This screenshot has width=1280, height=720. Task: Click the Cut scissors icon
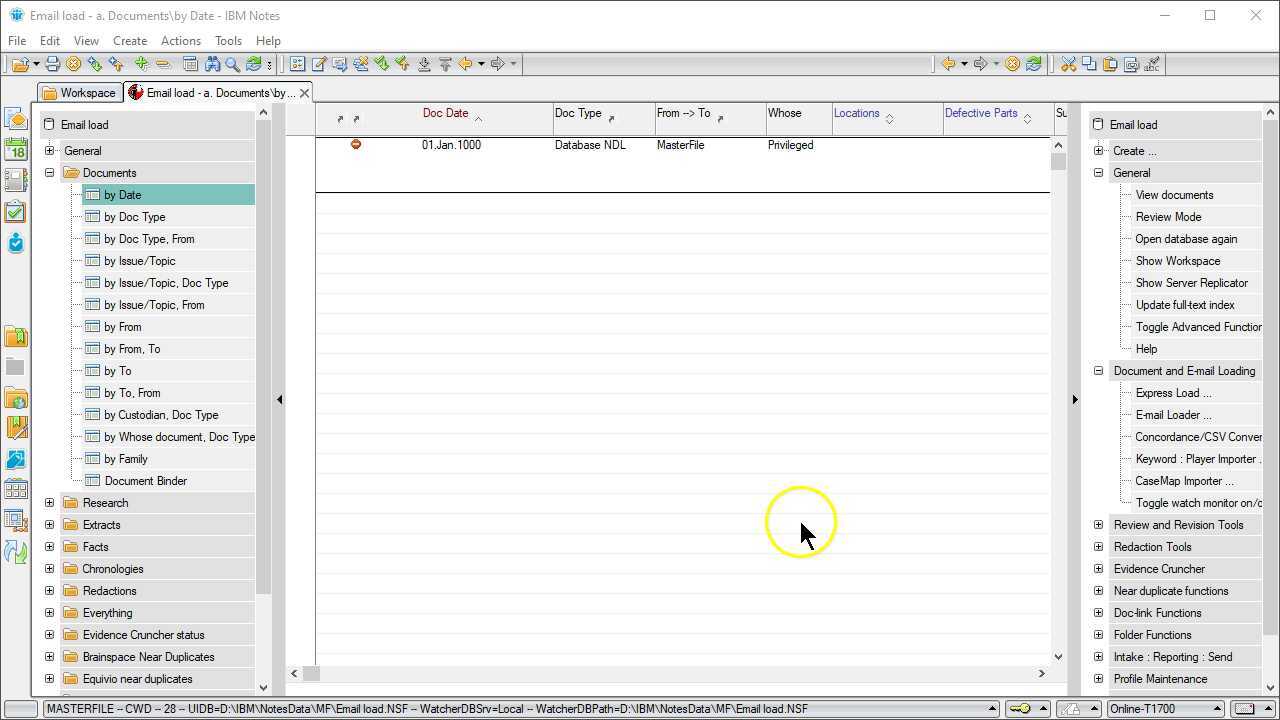pos(1068,64)
